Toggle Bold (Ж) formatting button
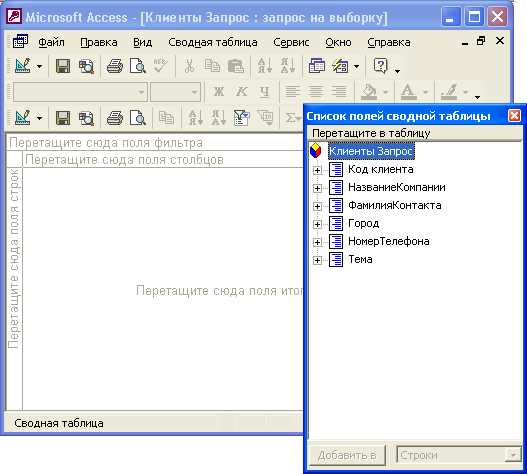The width and height of the screenshot is (527, 474). [219, 91]
